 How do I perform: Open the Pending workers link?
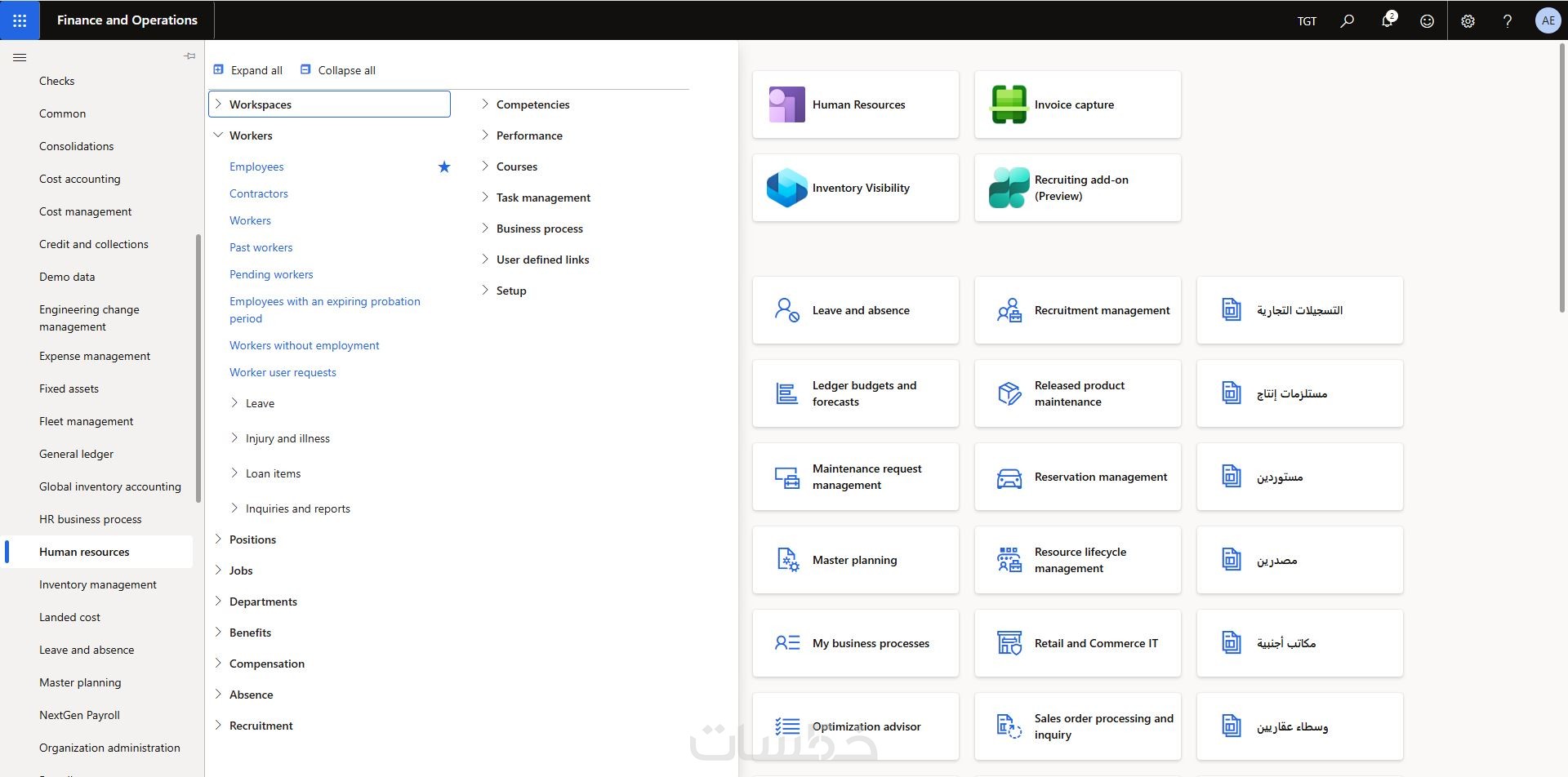(271, 274)
